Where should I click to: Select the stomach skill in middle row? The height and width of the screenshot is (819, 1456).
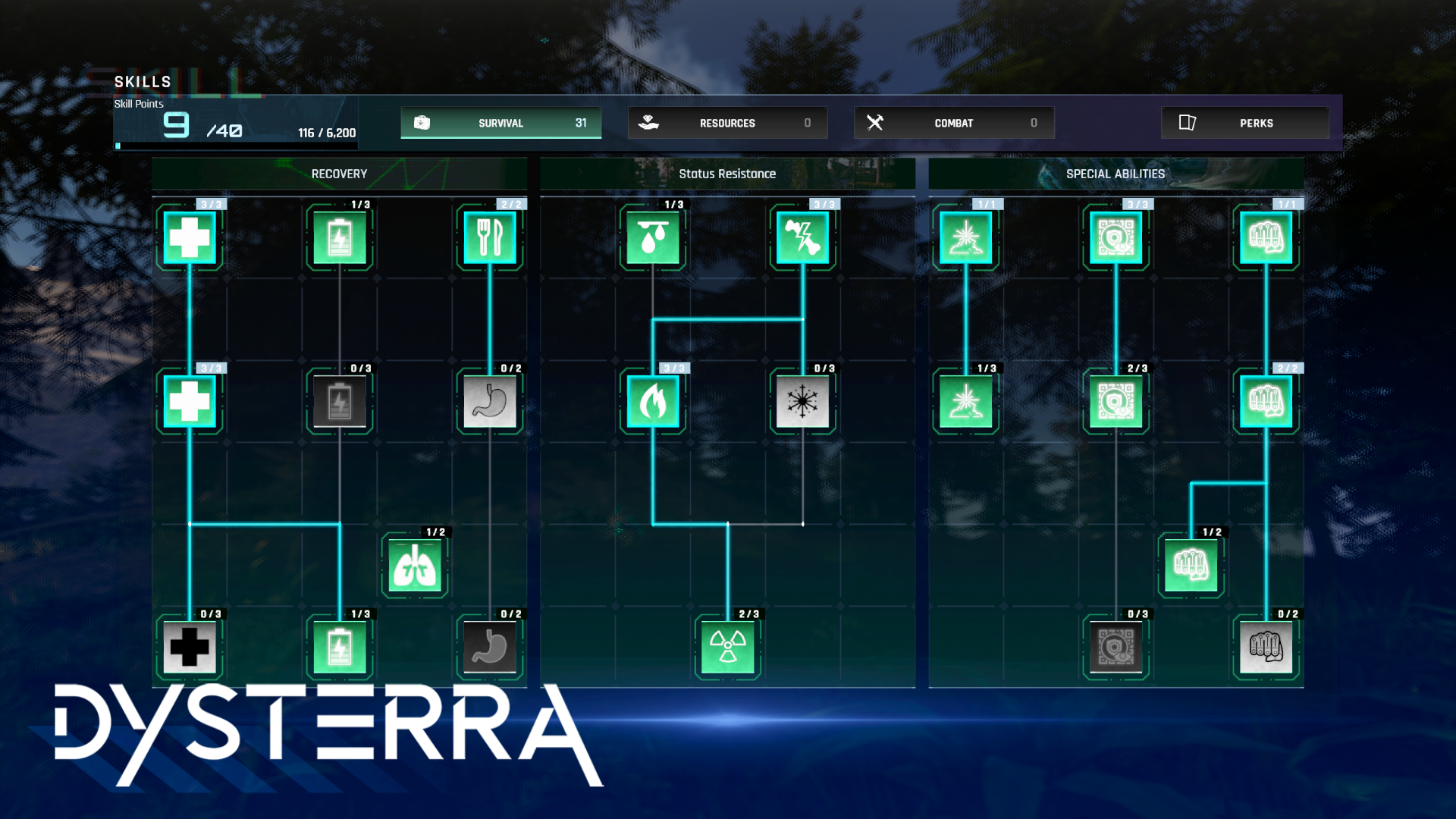(x=490, y=402)
